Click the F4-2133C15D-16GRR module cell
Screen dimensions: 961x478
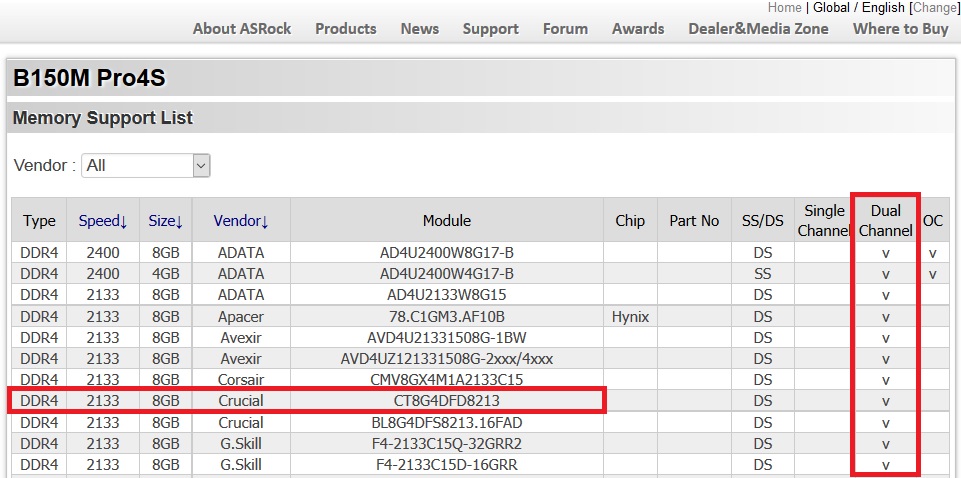click(x=447, y=465)
